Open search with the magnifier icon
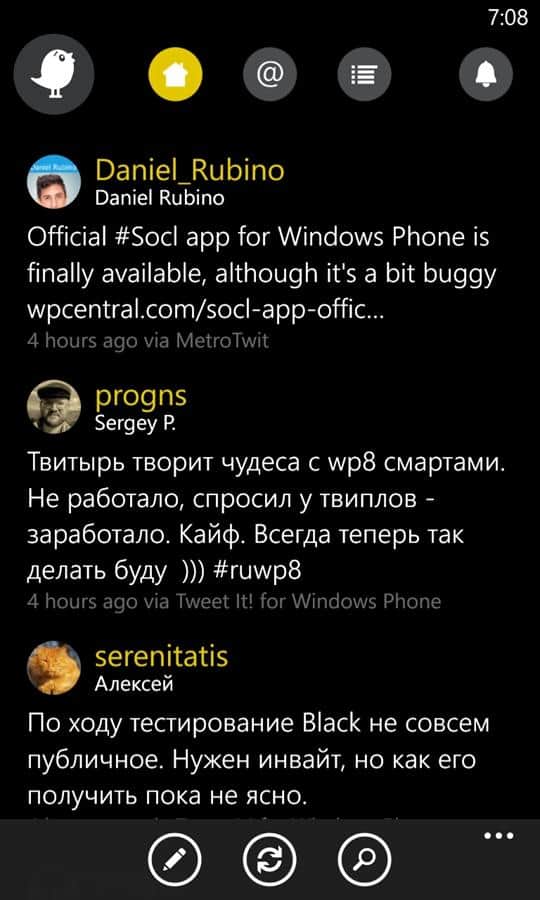This screenshot has height=900, width=540. [x=364, y=858]
